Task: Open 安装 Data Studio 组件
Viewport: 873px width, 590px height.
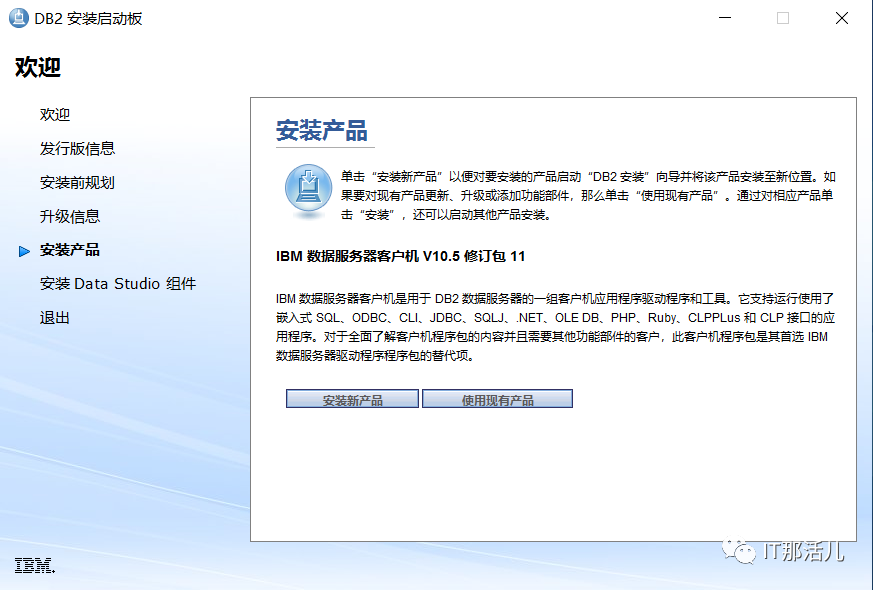Action: tap(118, 284)
